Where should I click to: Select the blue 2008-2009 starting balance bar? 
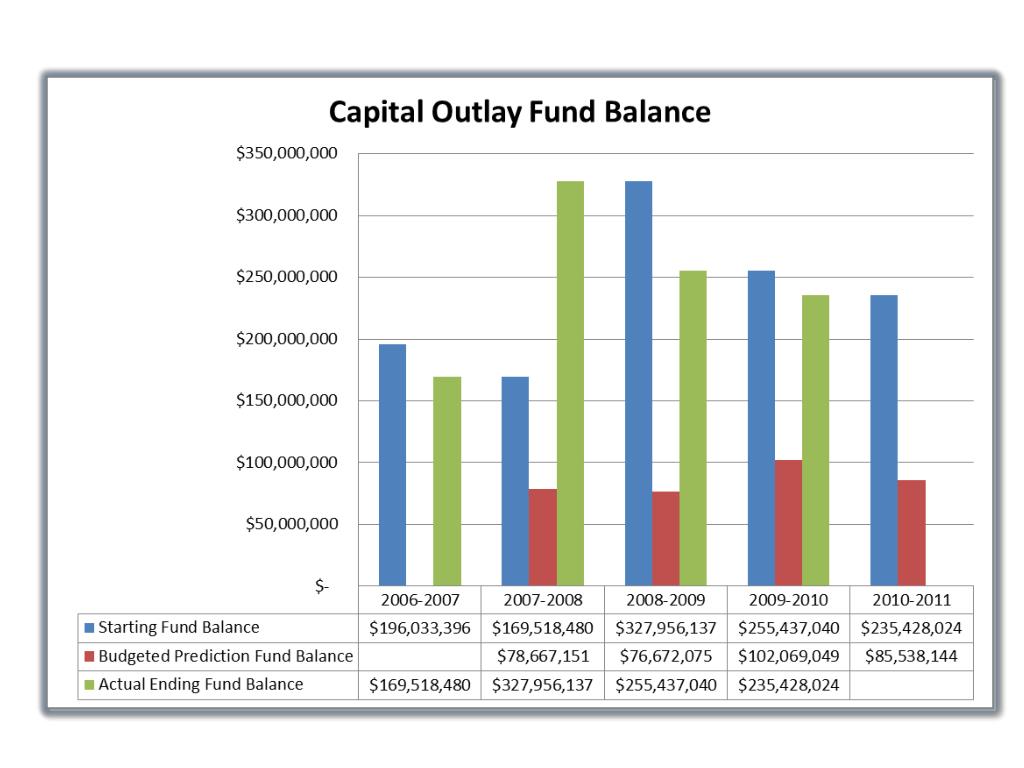coord(638,383)
